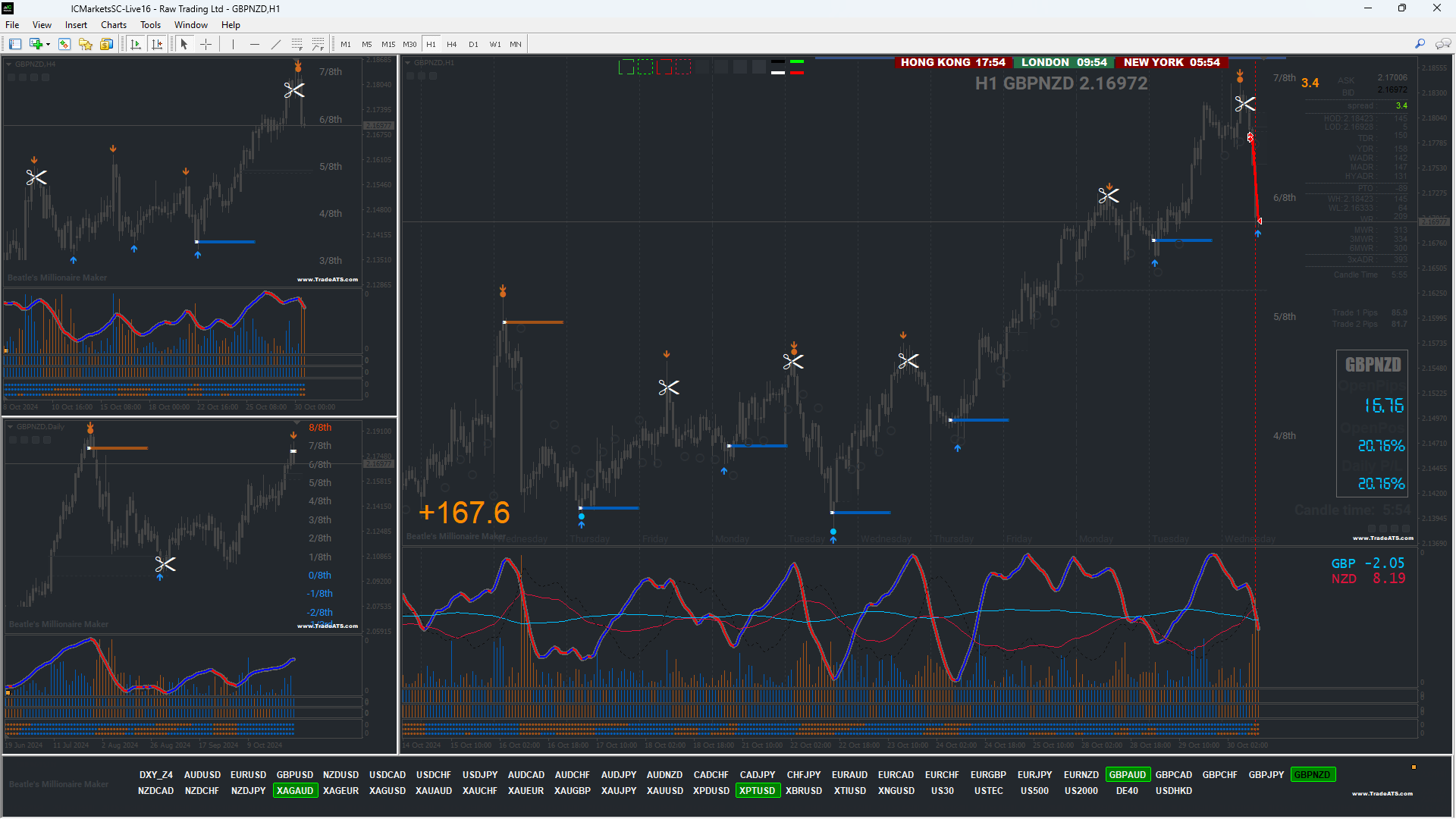The width and height of the screenshot is (1456, 819).
Task: Toggle the H1 timeframe button
Action: (431, 44)
